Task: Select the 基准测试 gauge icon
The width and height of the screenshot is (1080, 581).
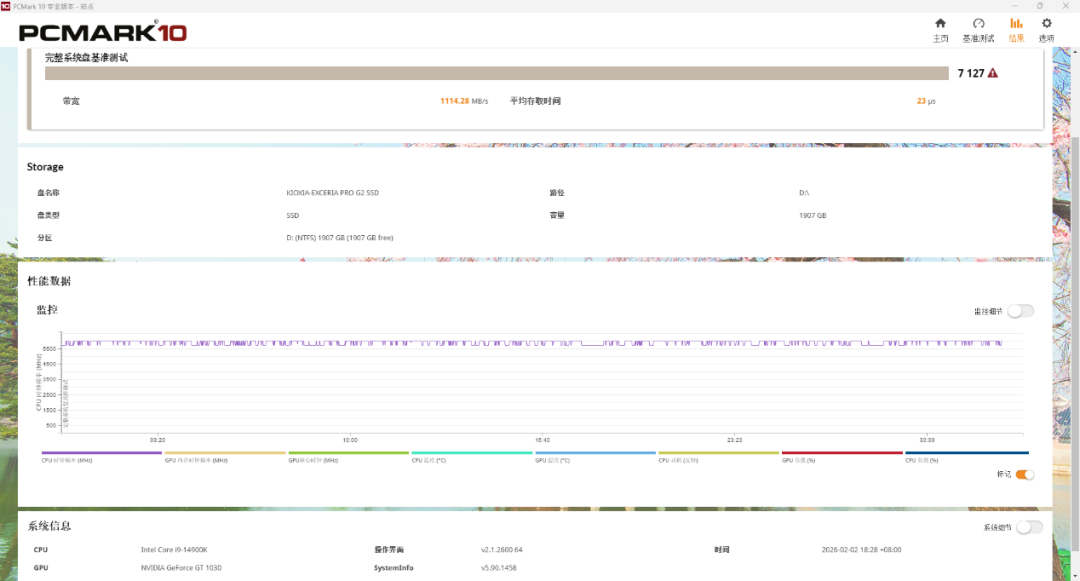Action: [x=980, y=25]
